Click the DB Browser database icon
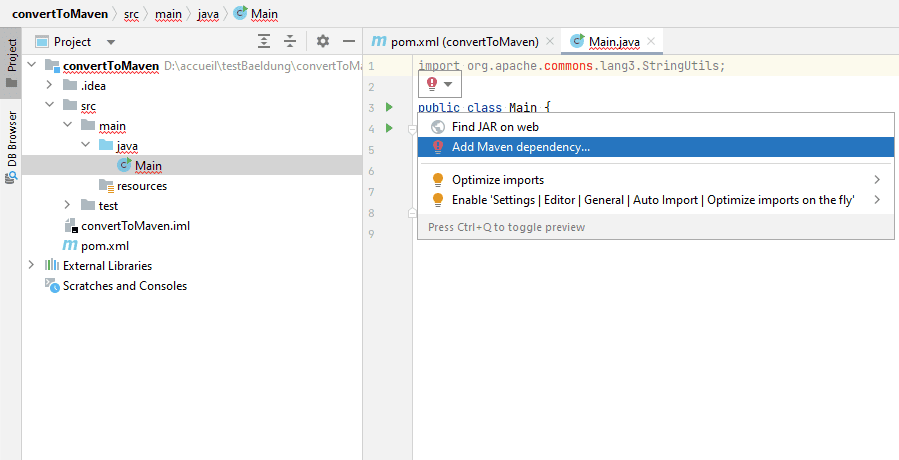 coord(11,178)
